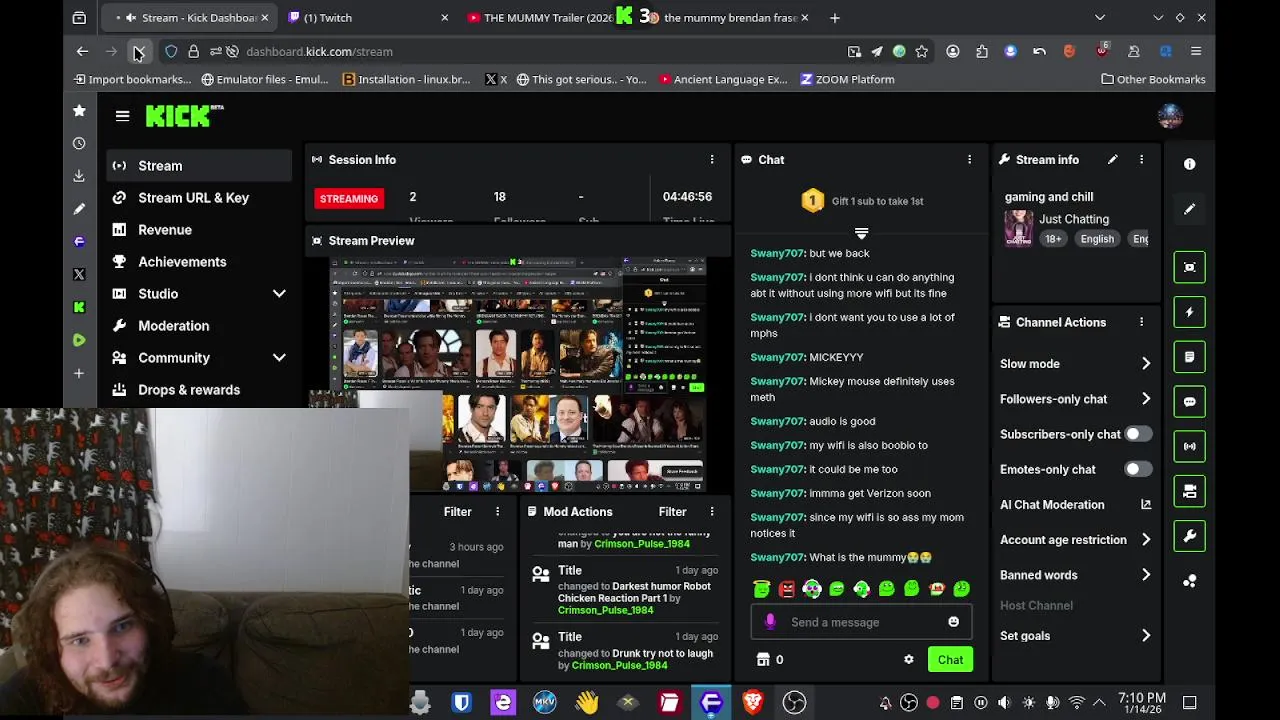Open Import bookmarks bookmark

coord(132,79)
